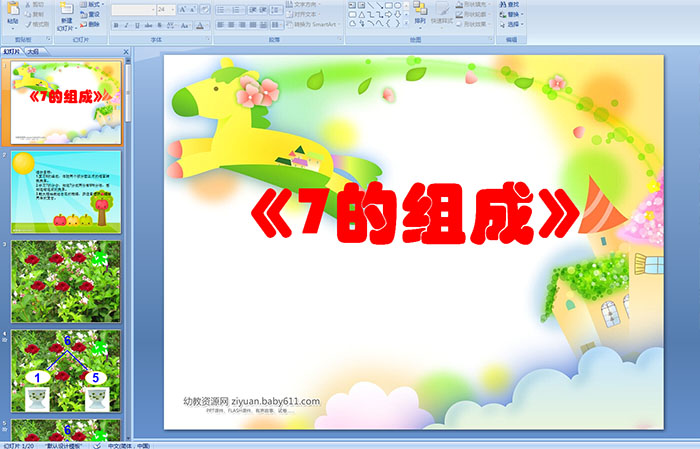Open the Columns dropdown

277,25
